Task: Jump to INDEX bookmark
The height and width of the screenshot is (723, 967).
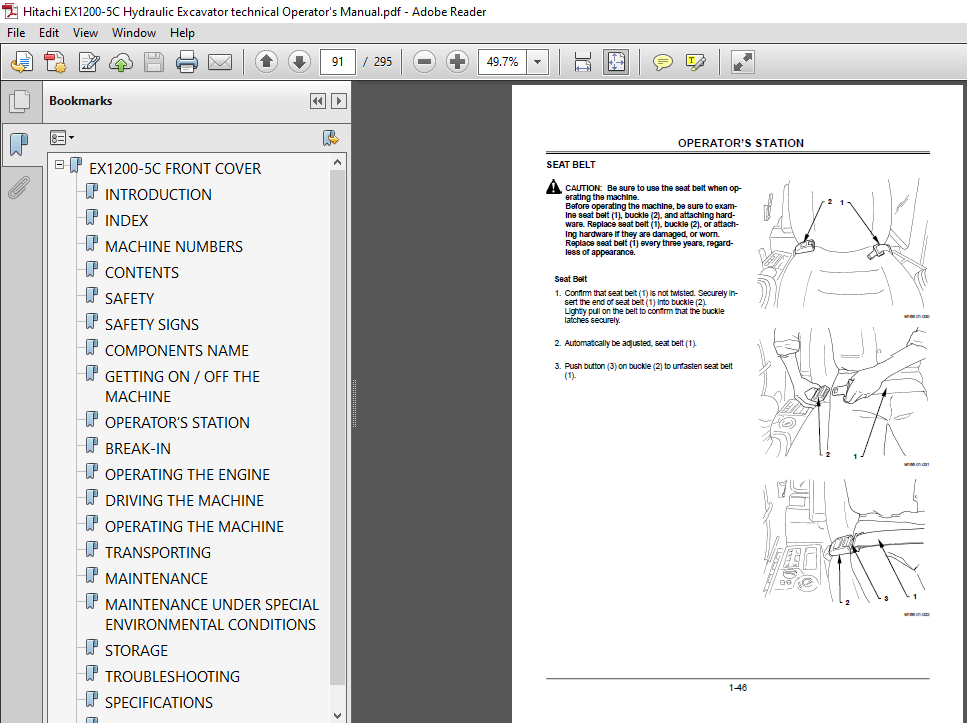Action: (x=126, y=220)
